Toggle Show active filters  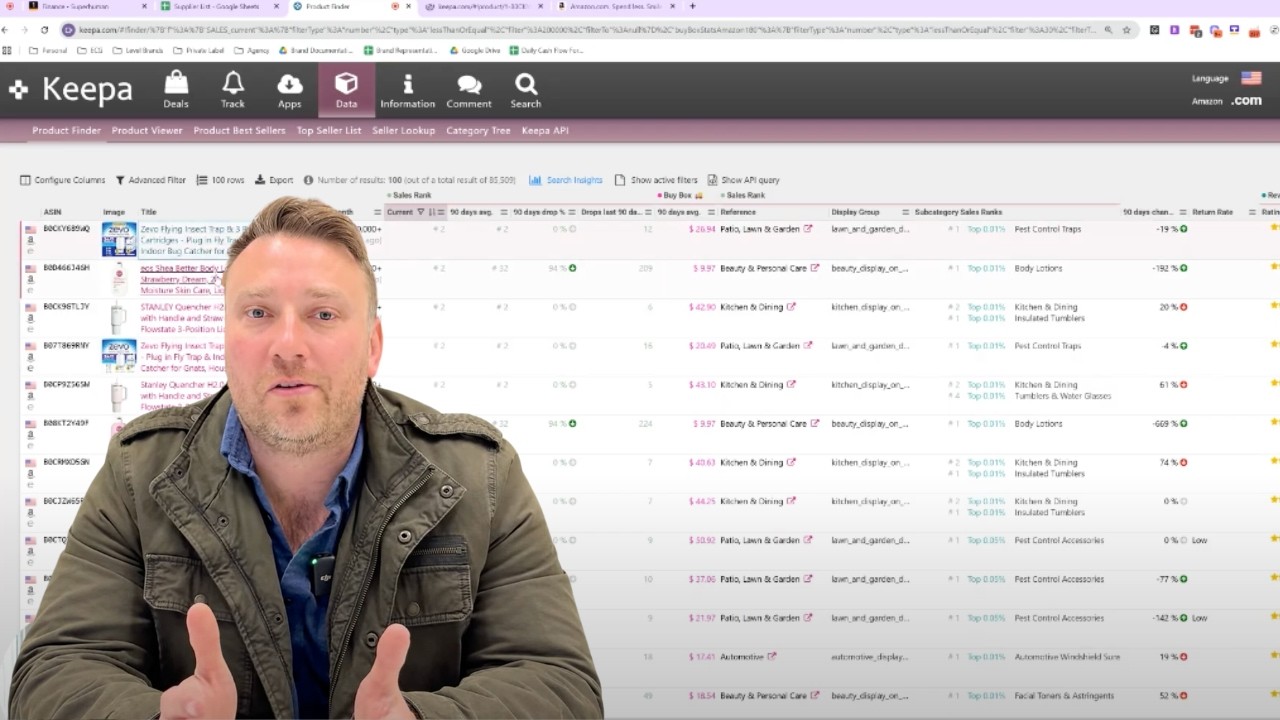[x=620, y=180]
